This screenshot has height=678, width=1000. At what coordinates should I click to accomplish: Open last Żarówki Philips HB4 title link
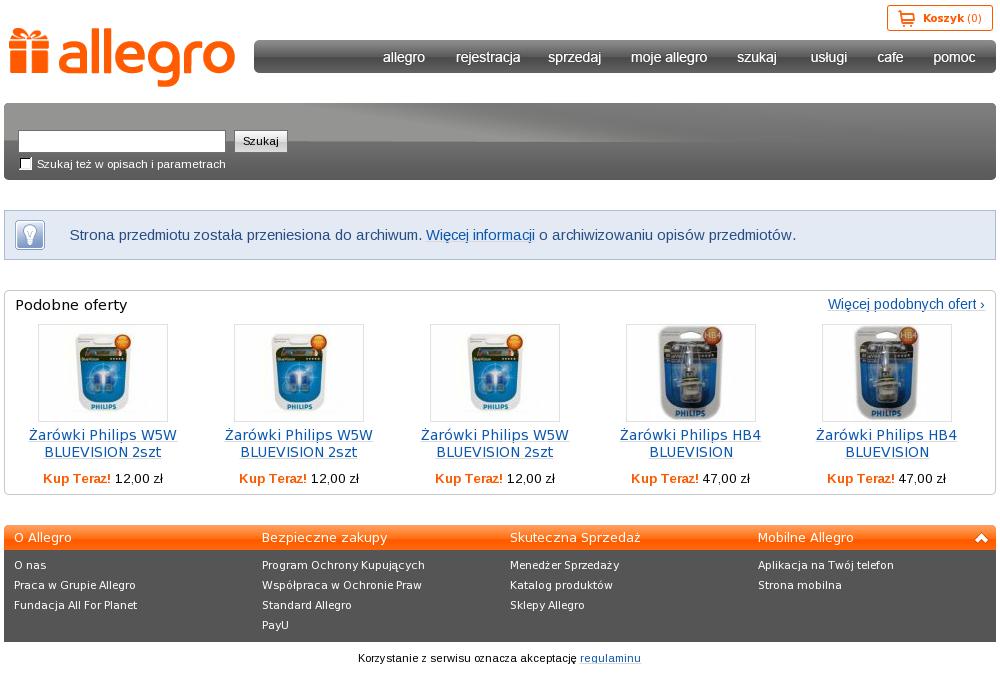coord(886,443)
